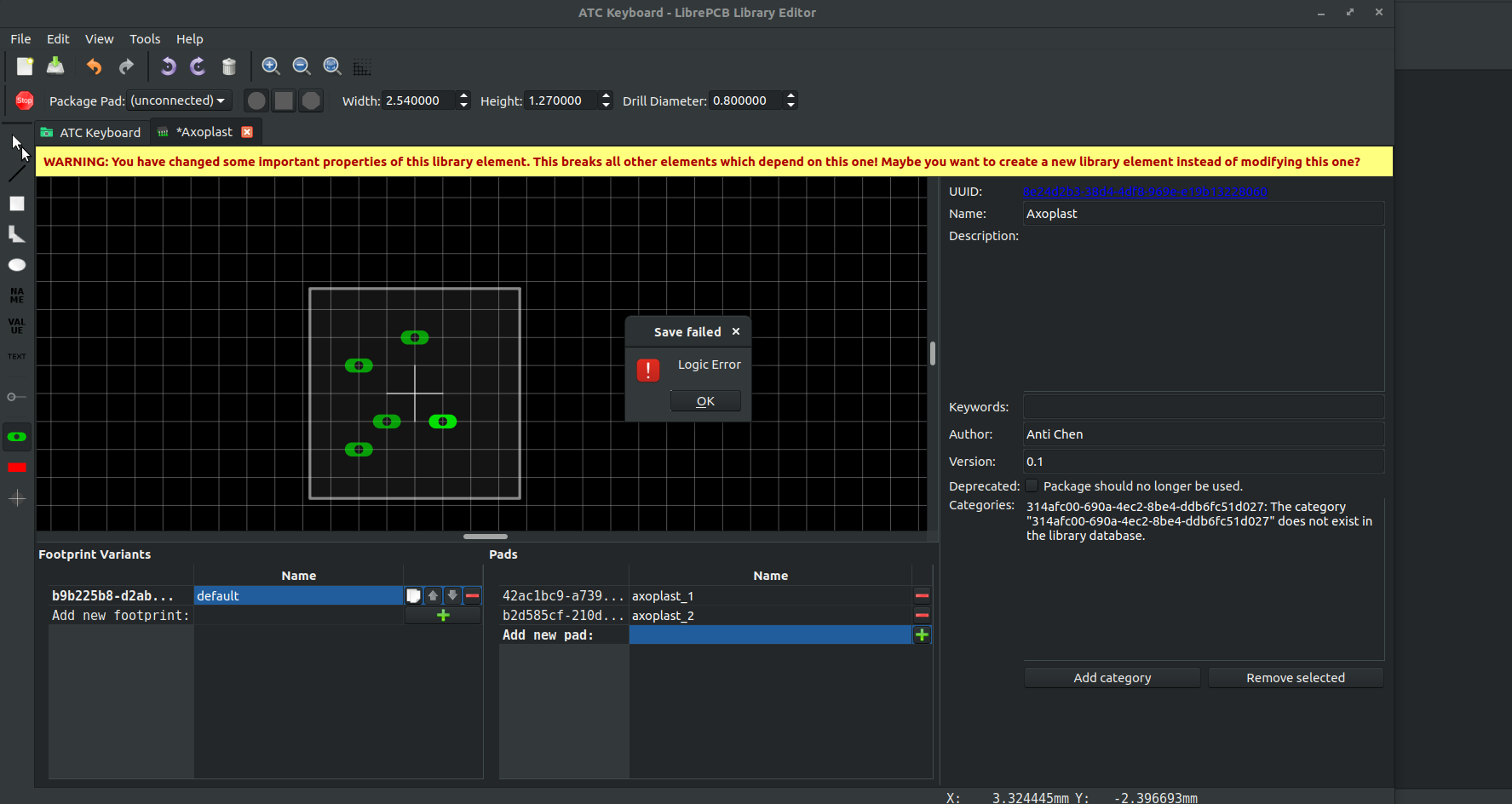Viewport: 1512px width, 804px height.
Task: Select the NAME placement tool
Action: 17,295
